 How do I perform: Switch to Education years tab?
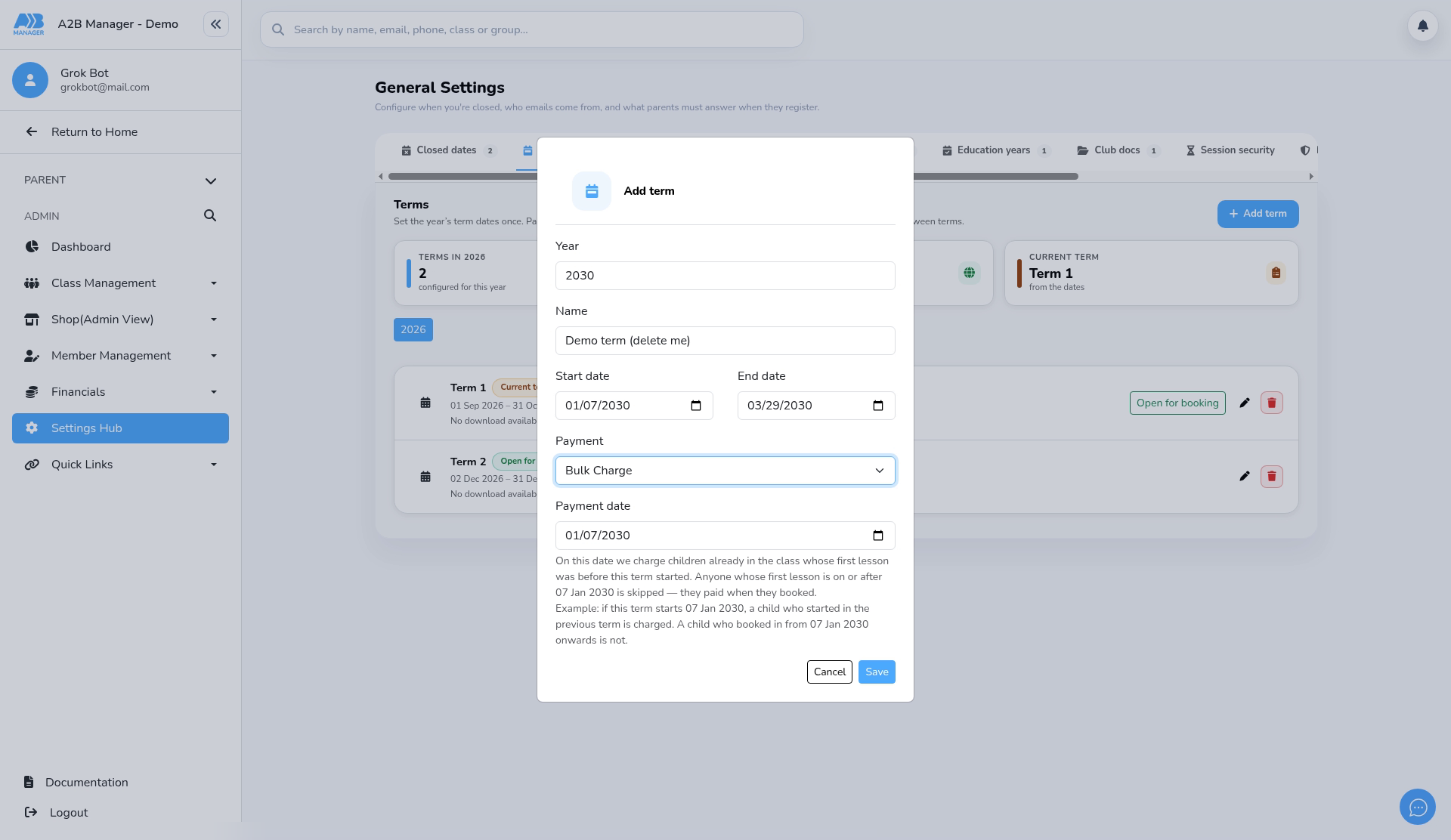pyautogui.click(x=996, y=150)
